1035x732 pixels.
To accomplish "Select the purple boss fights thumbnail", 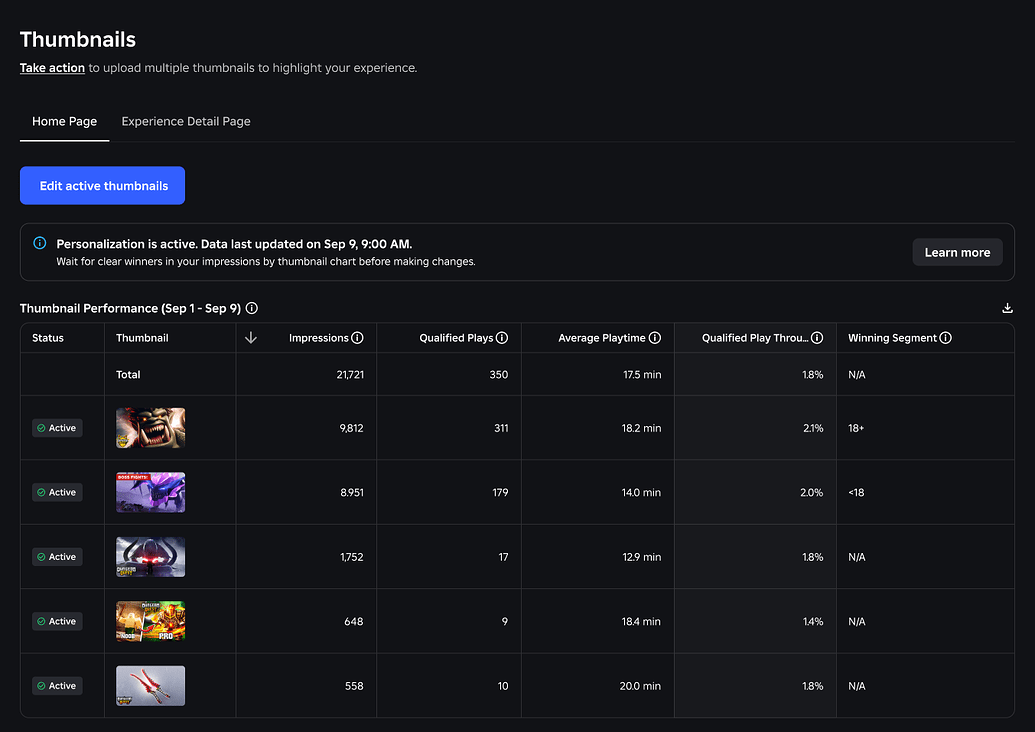I will pos(150,492).
